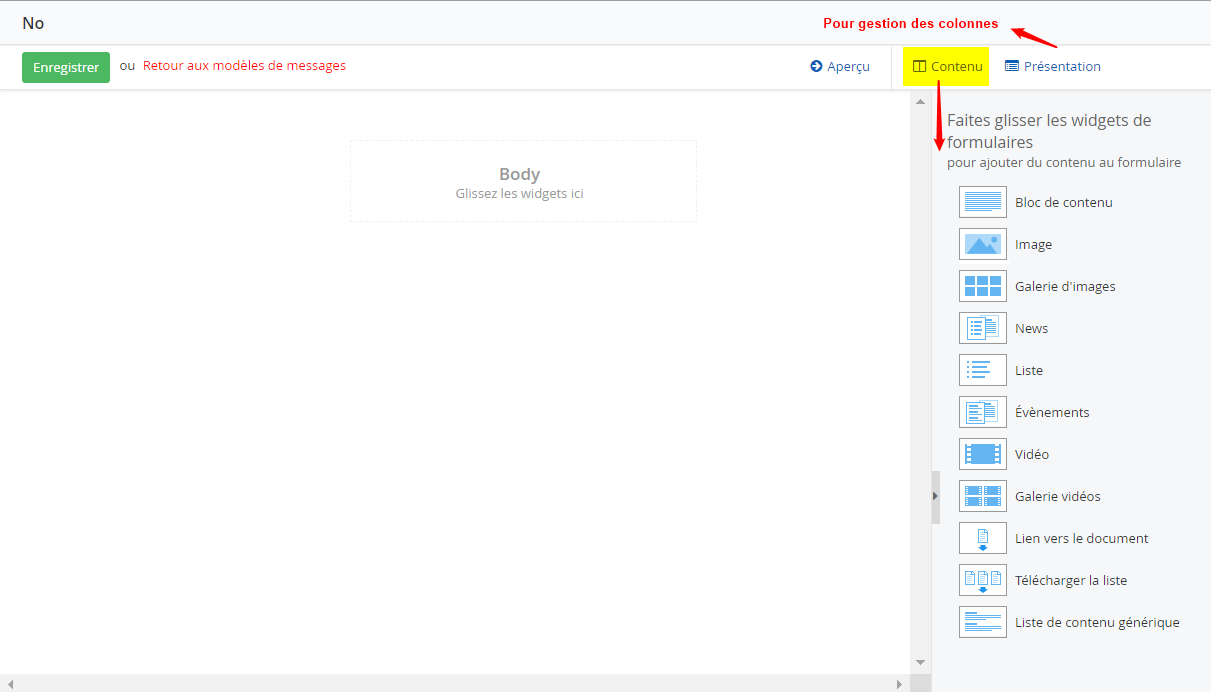Collapse the widgets side panel handle
This screenshot has width=1211, height=692.
(935, 496)
